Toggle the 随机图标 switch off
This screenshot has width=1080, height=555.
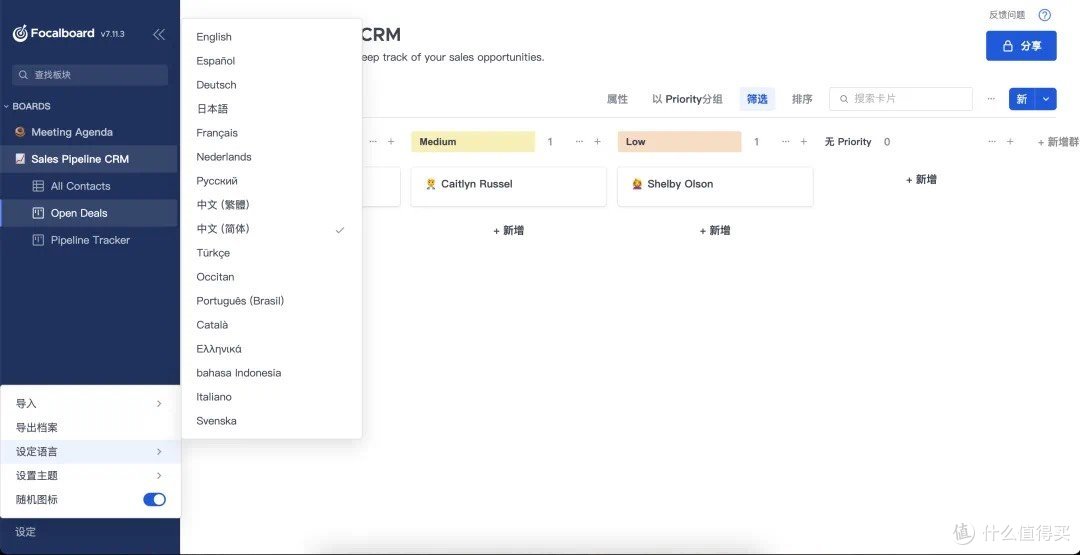[154, 500]
